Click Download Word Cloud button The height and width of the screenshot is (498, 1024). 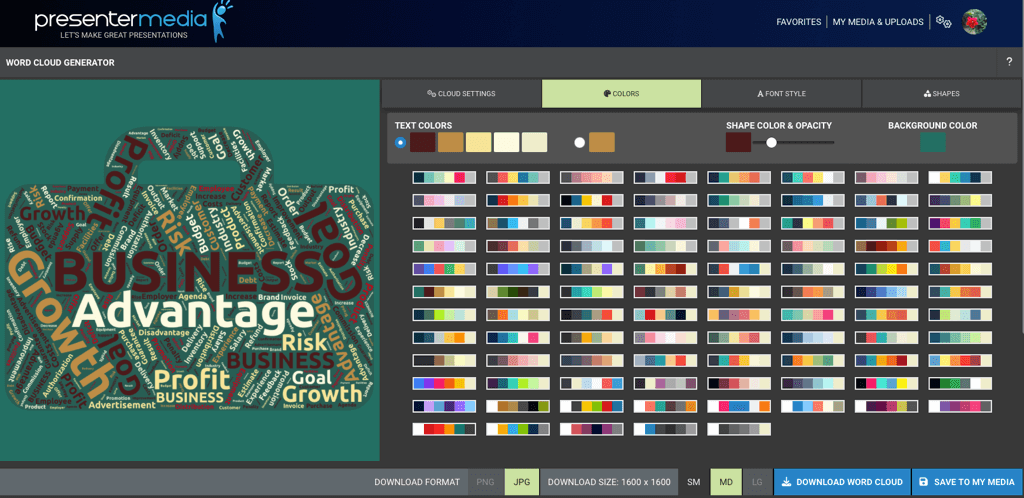[841, 482]
